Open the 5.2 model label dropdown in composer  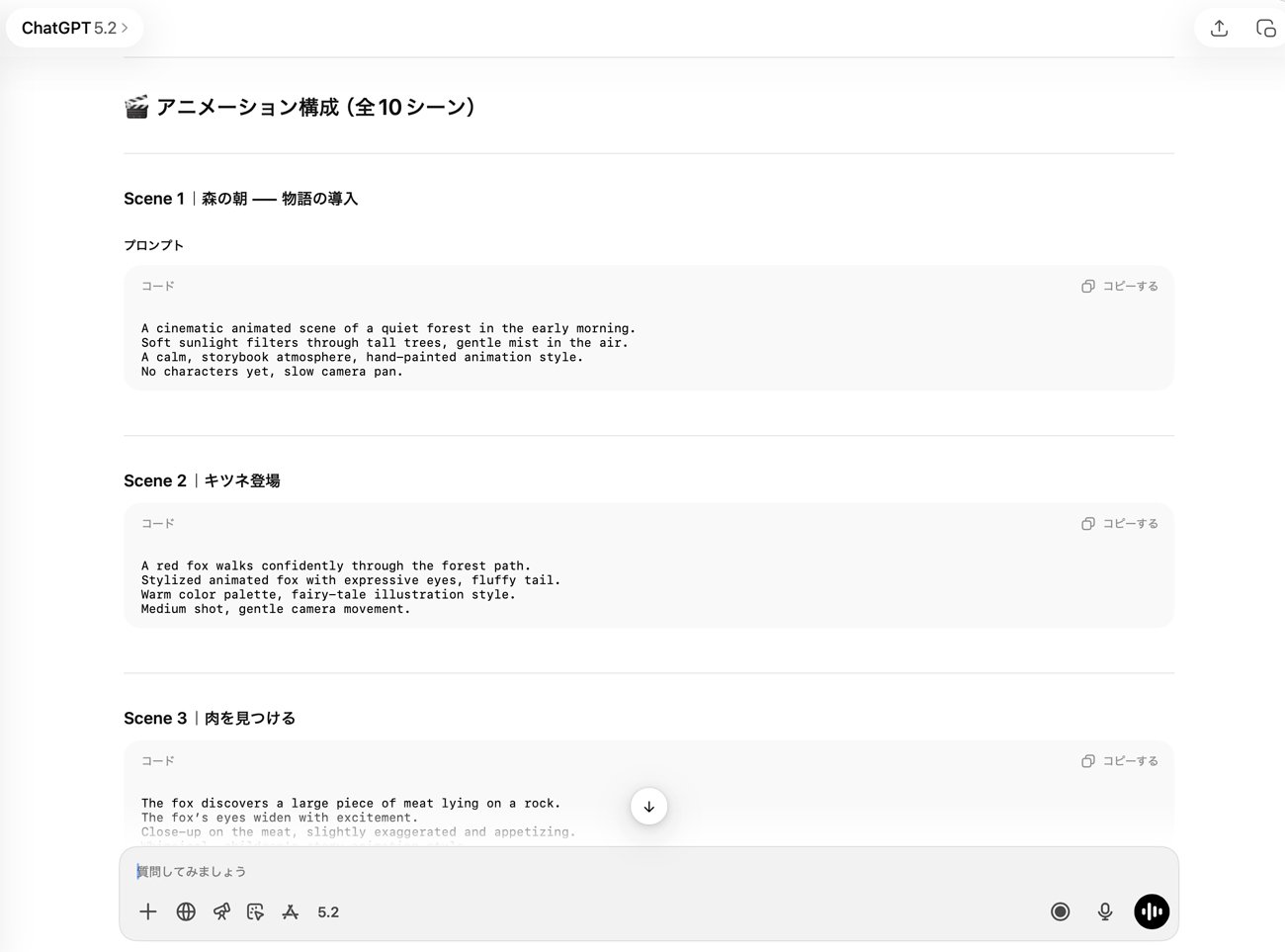pos(328,911)
